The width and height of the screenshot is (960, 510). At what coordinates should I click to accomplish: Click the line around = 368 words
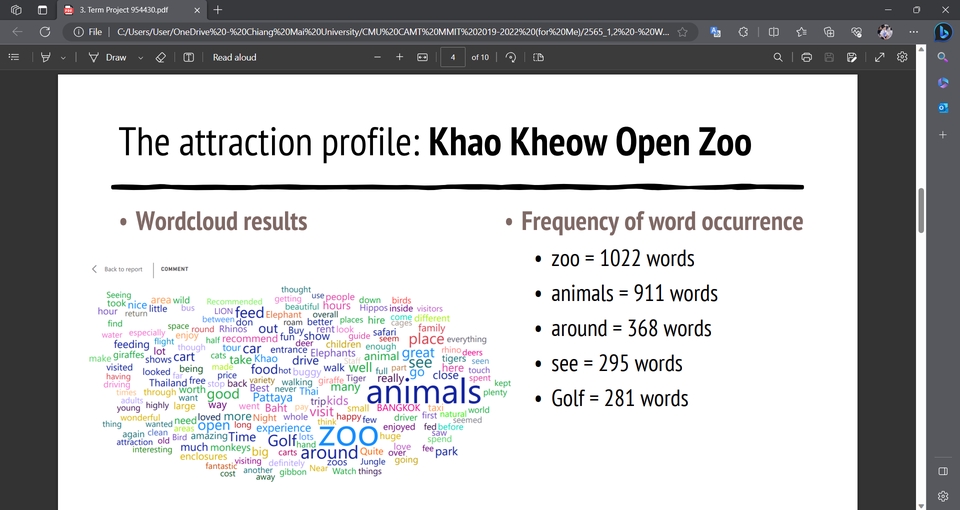pyautogui.click(x=631, y=329)
